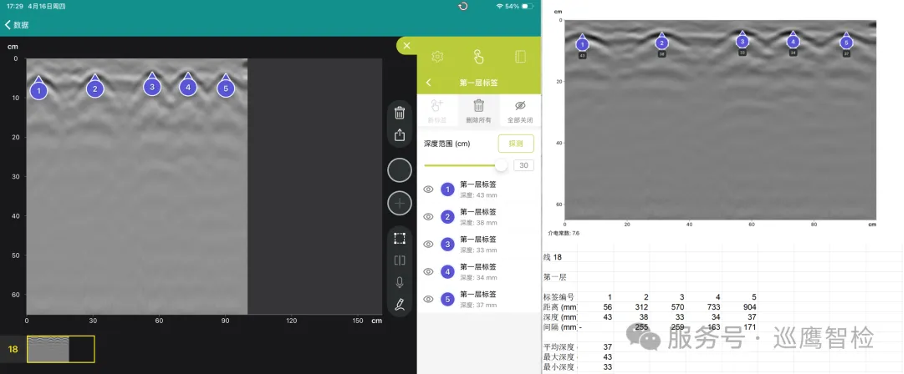Click marker 1 in the report image

click(x=582, y=44)
